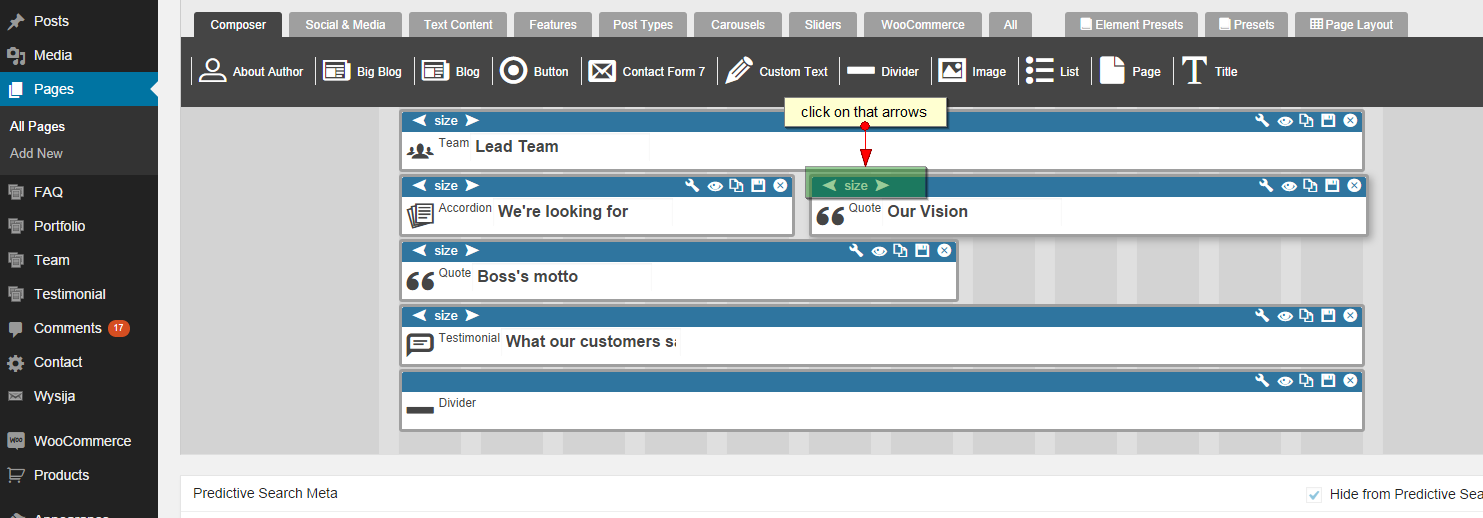Switch to the WooCommerce tab
The height and width of the screenshot is (518, 1483).
click(x=922, y=24)
